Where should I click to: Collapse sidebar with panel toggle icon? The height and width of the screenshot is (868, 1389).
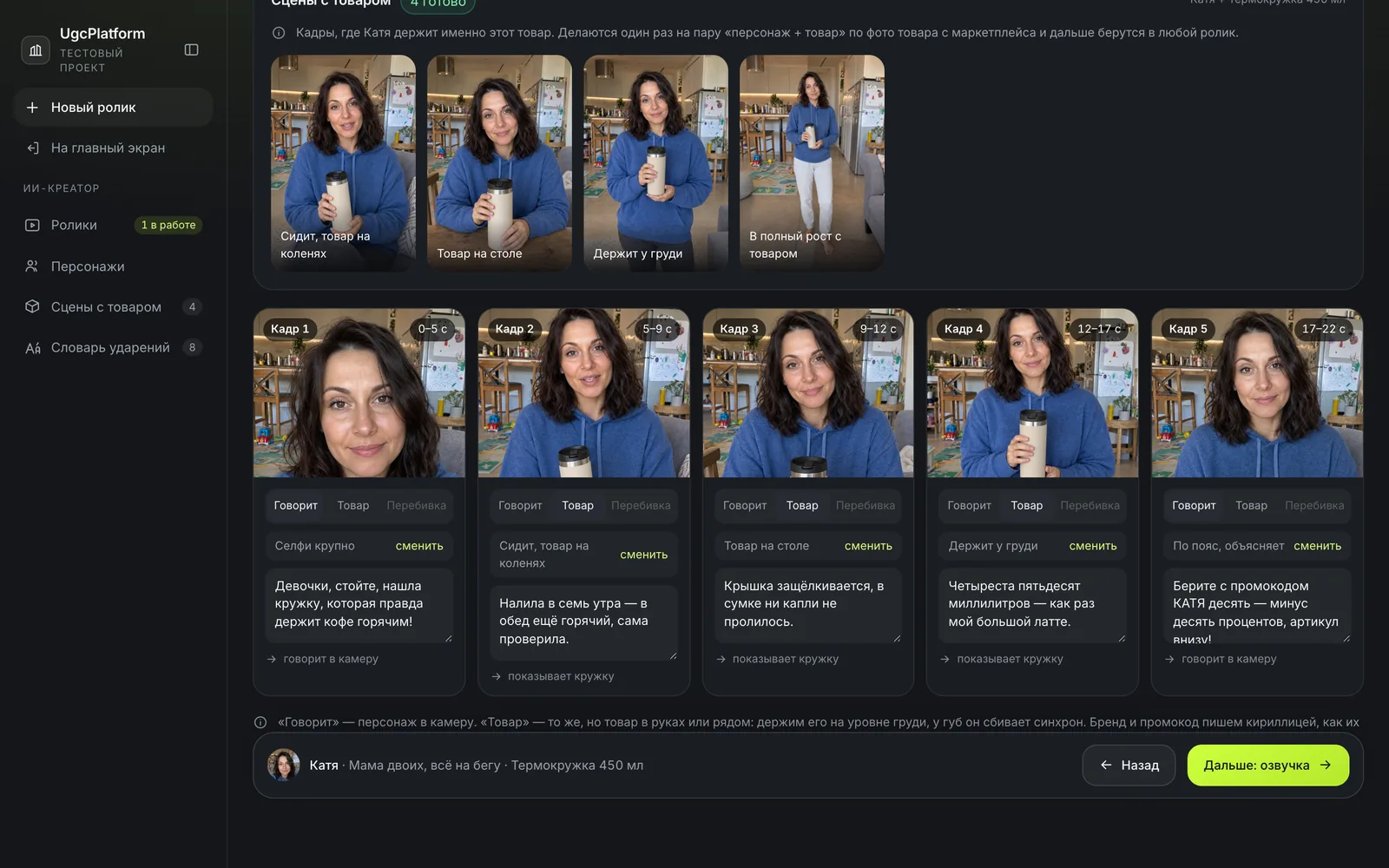coord(192,50)
